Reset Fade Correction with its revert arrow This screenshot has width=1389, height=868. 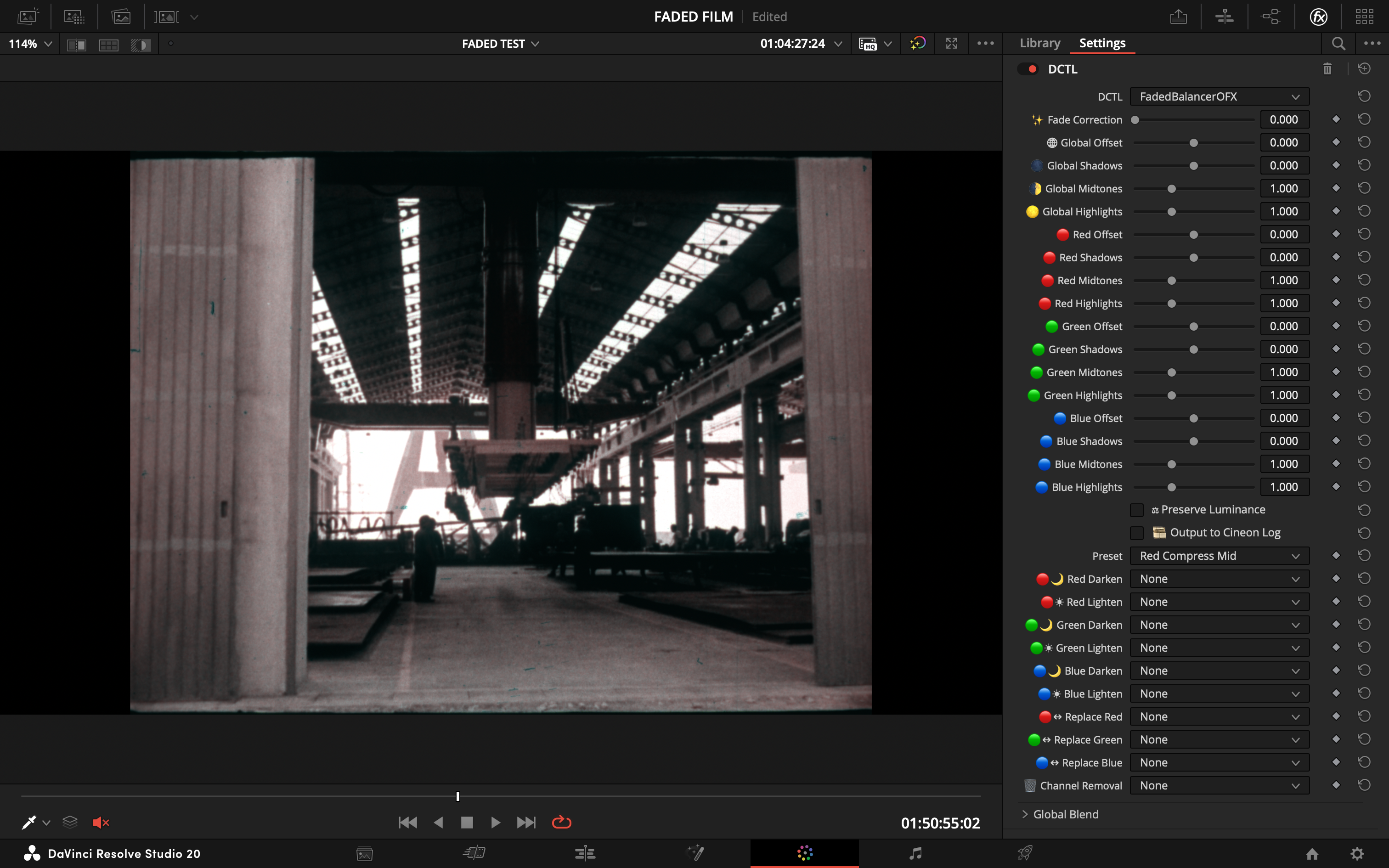click(x=1364, y=119)
